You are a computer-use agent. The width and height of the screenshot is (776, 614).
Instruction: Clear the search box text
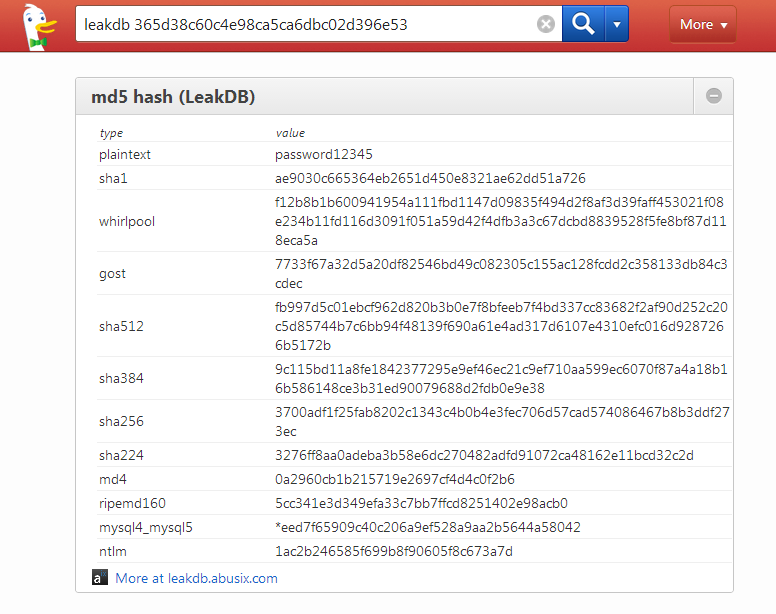545,24
